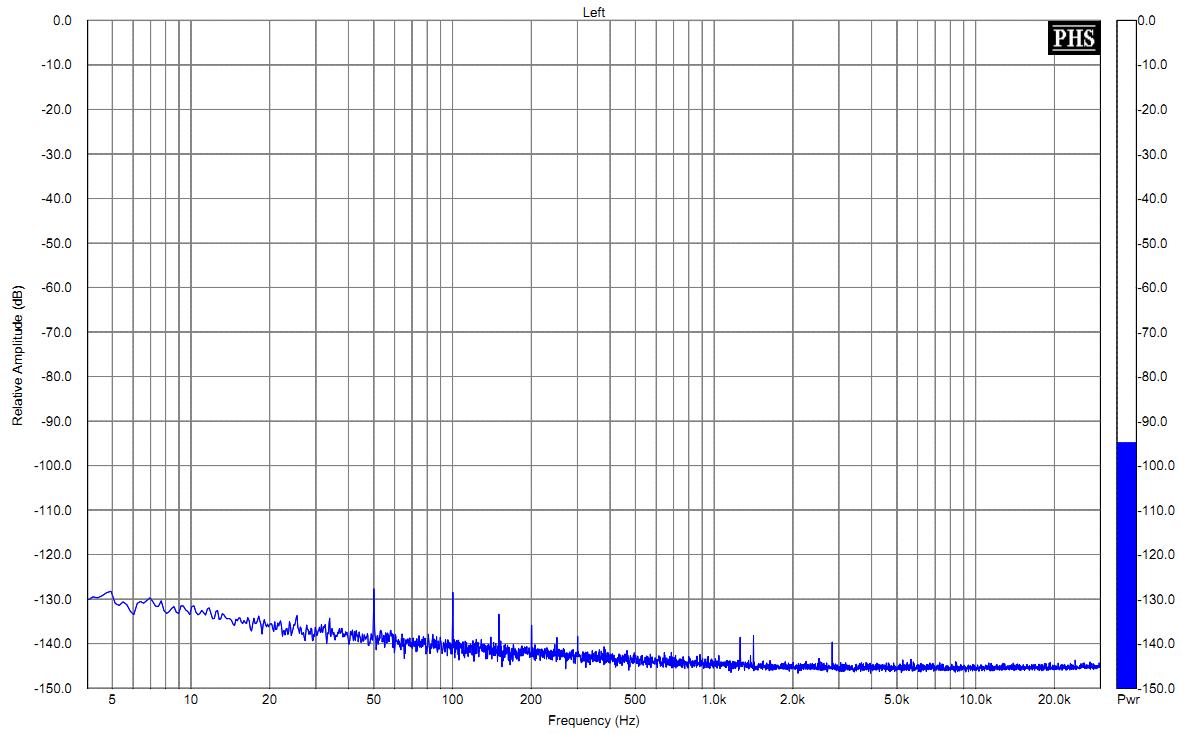Click '-140.0' on the amplitude axis
Viewport: 1182px width, 734px height.
coord(54,644)
